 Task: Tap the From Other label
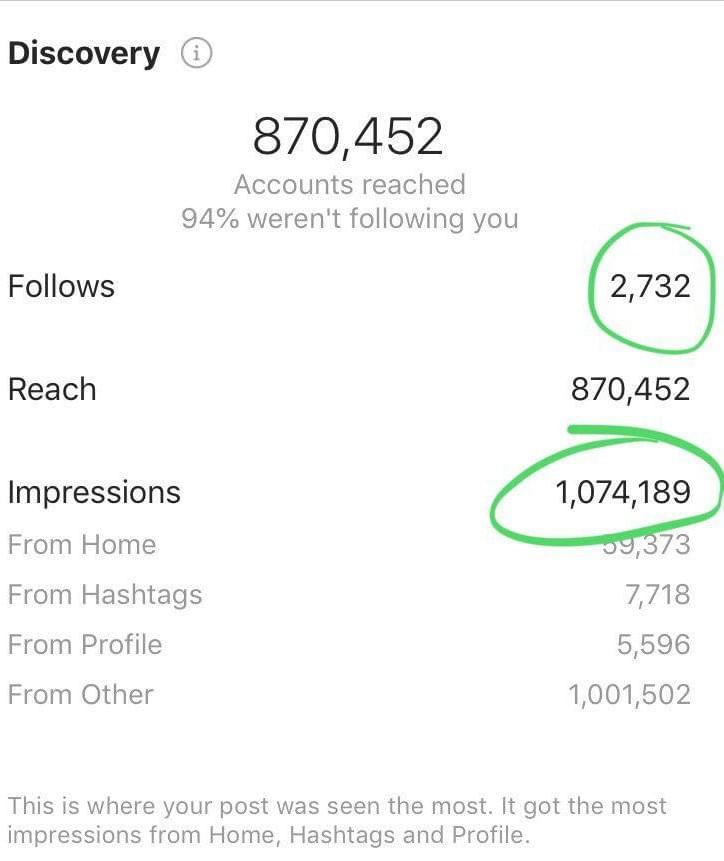81,695
